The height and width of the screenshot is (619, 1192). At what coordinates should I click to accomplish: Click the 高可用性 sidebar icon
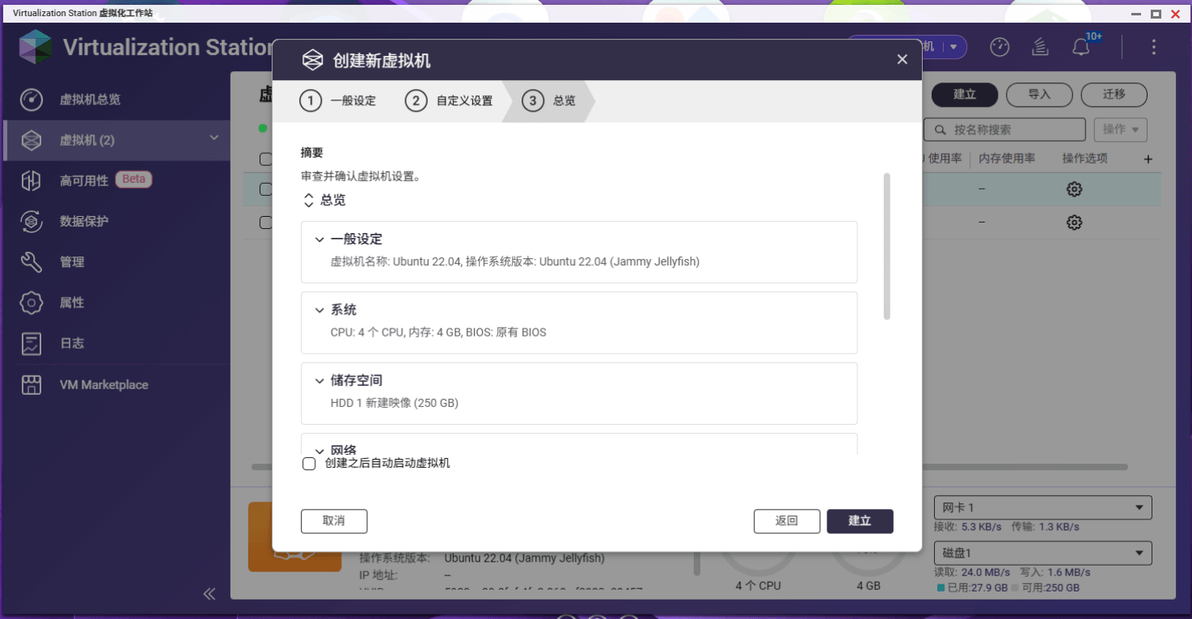[31, 180]
